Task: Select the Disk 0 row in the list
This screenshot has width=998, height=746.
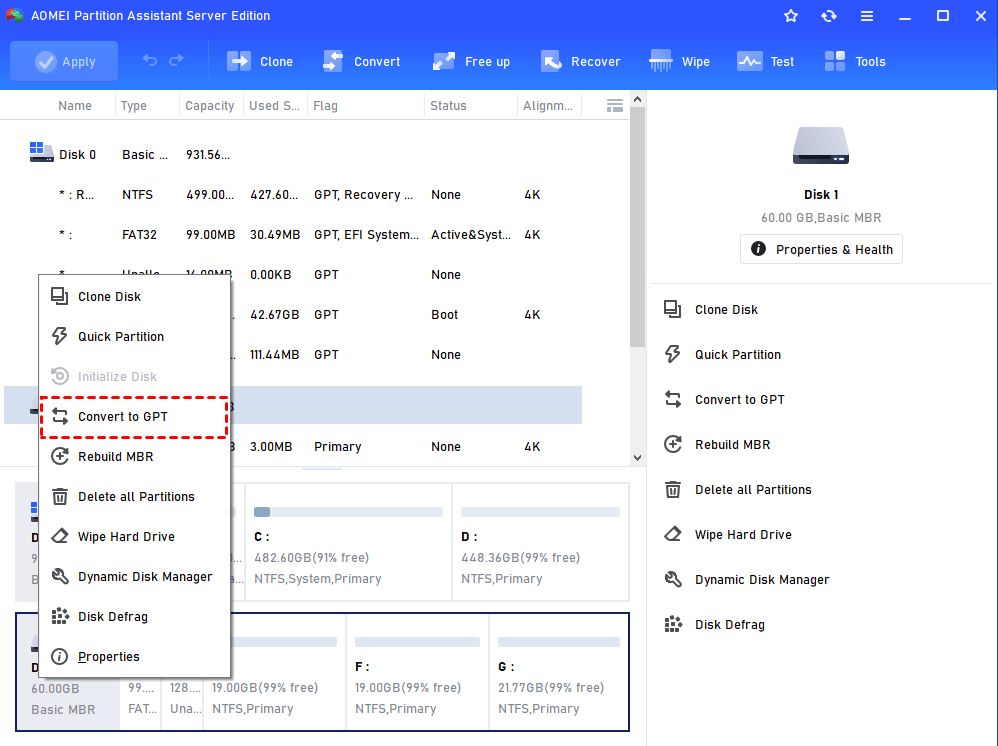Action: tap(293, 155)
